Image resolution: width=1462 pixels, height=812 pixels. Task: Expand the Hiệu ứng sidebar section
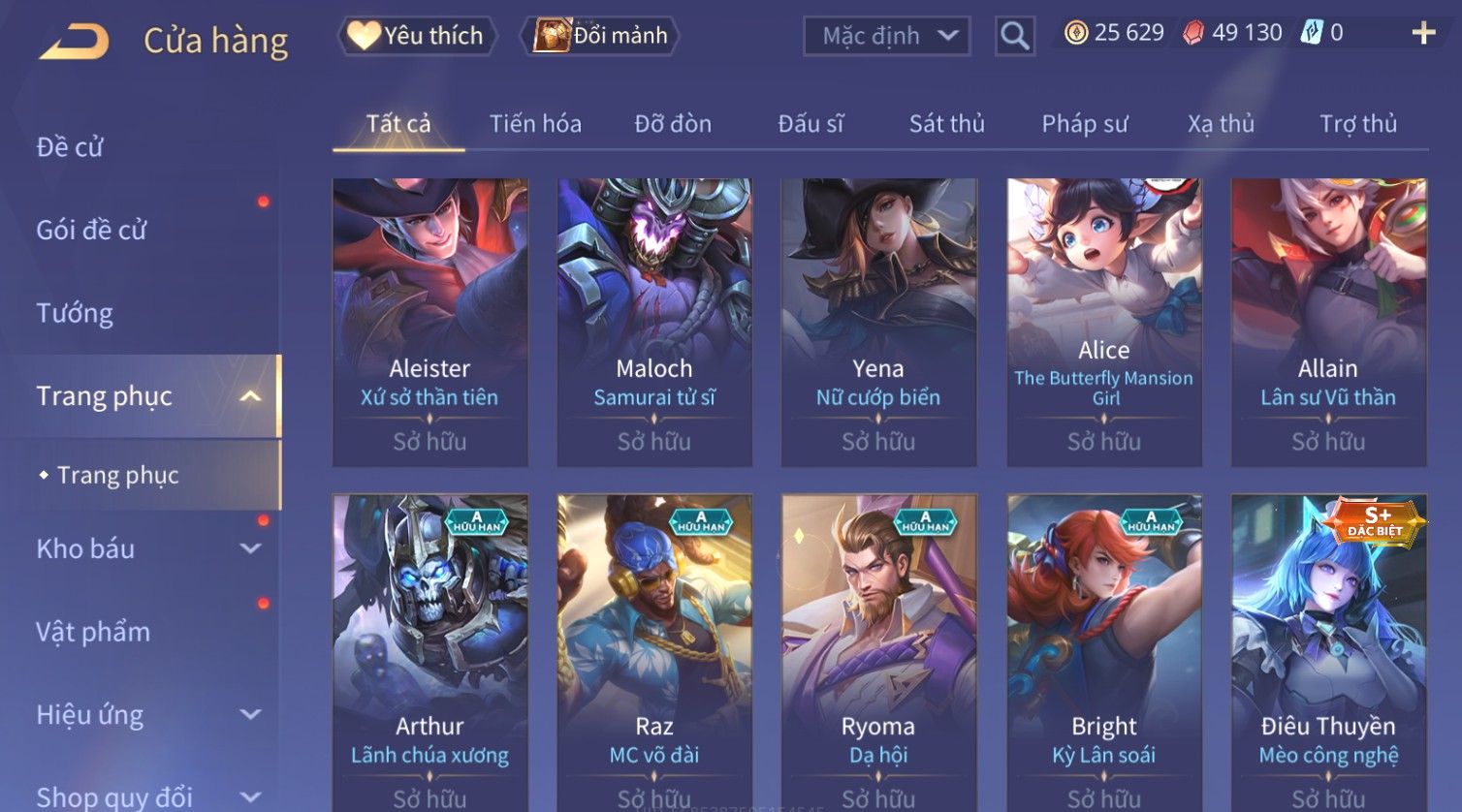tap(250, 714)
